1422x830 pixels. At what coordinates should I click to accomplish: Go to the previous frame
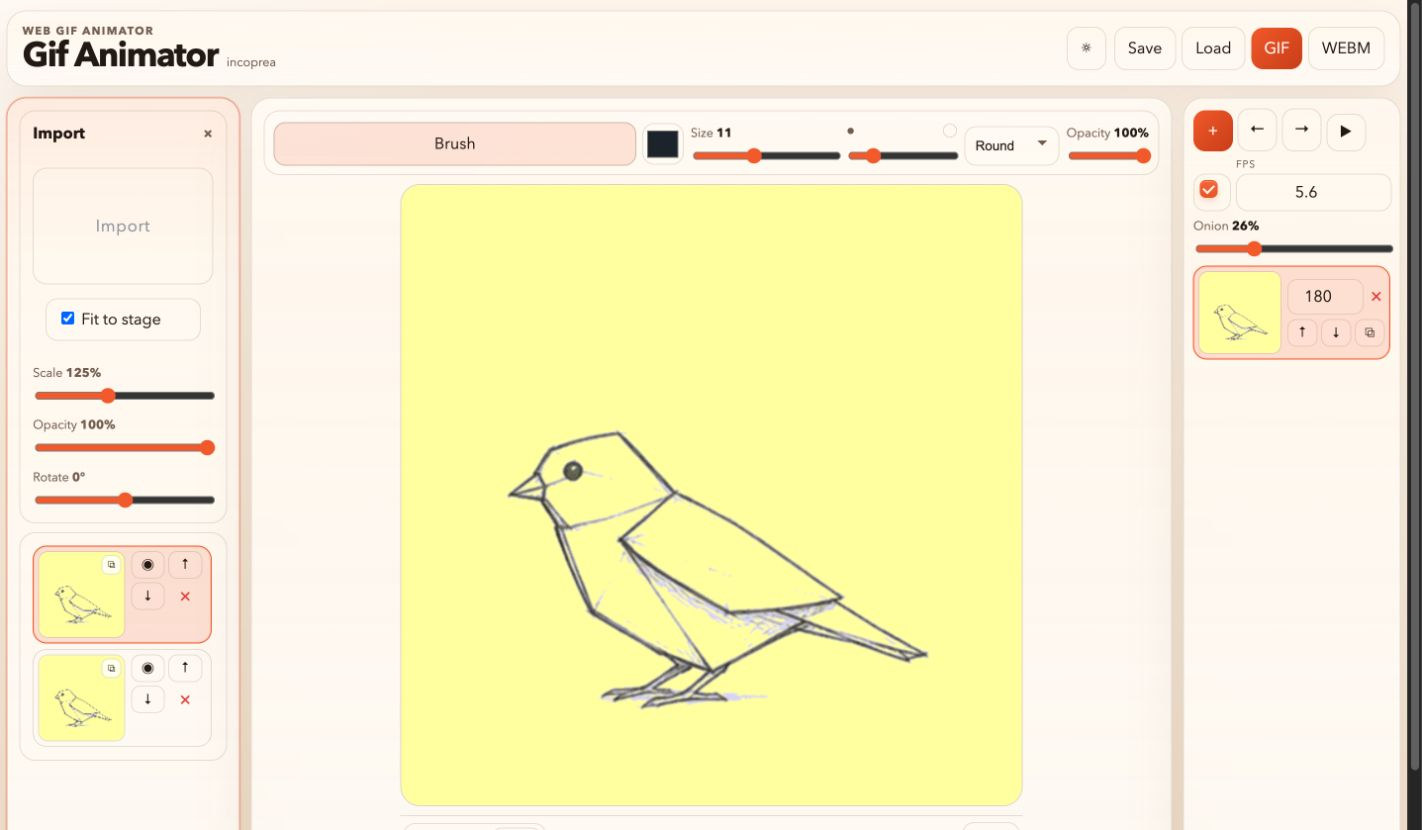click(x=1257, y=131)
